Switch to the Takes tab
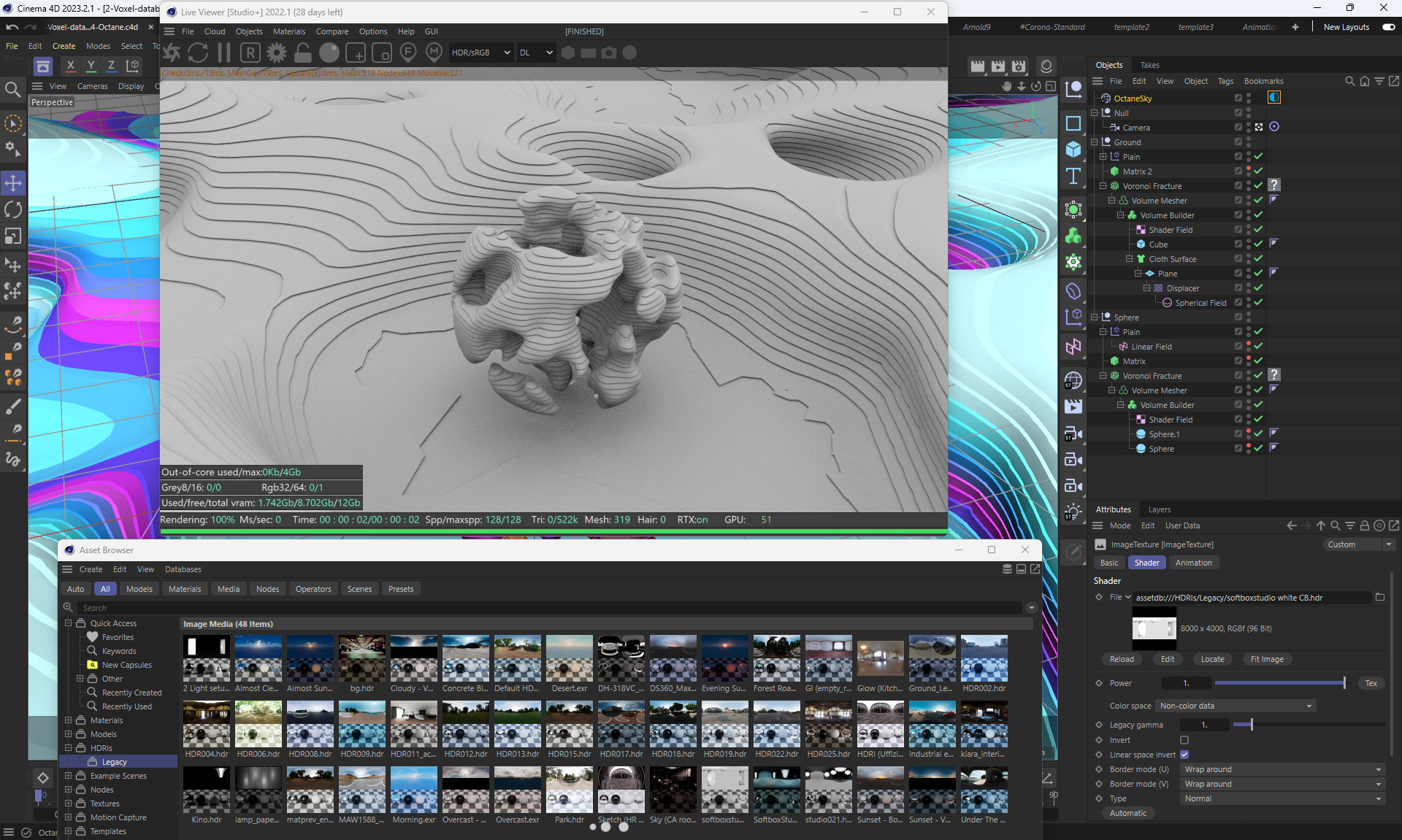The image size is (1402, 840). pos(1149,65)
